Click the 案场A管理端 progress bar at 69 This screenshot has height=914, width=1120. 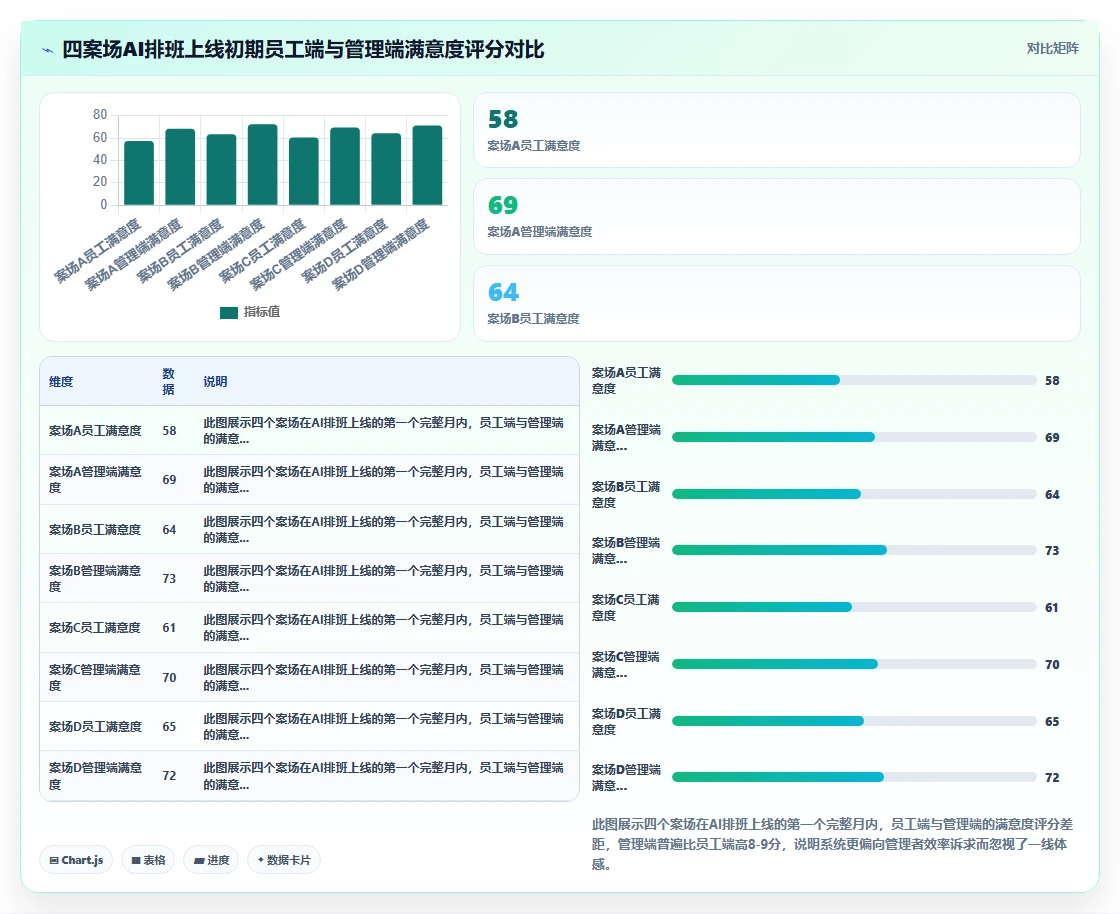(x=854, y=437)
